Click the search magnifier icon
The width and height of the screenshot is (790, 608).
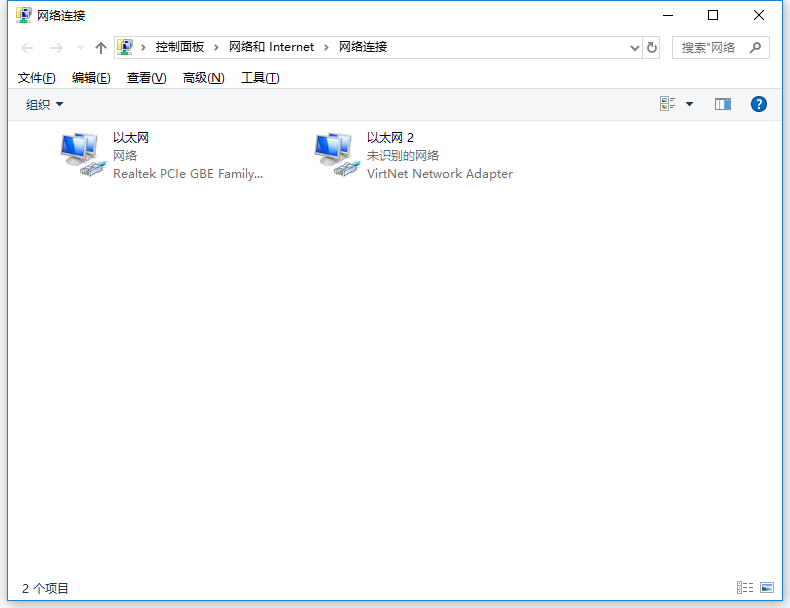[x=755, y=47]
